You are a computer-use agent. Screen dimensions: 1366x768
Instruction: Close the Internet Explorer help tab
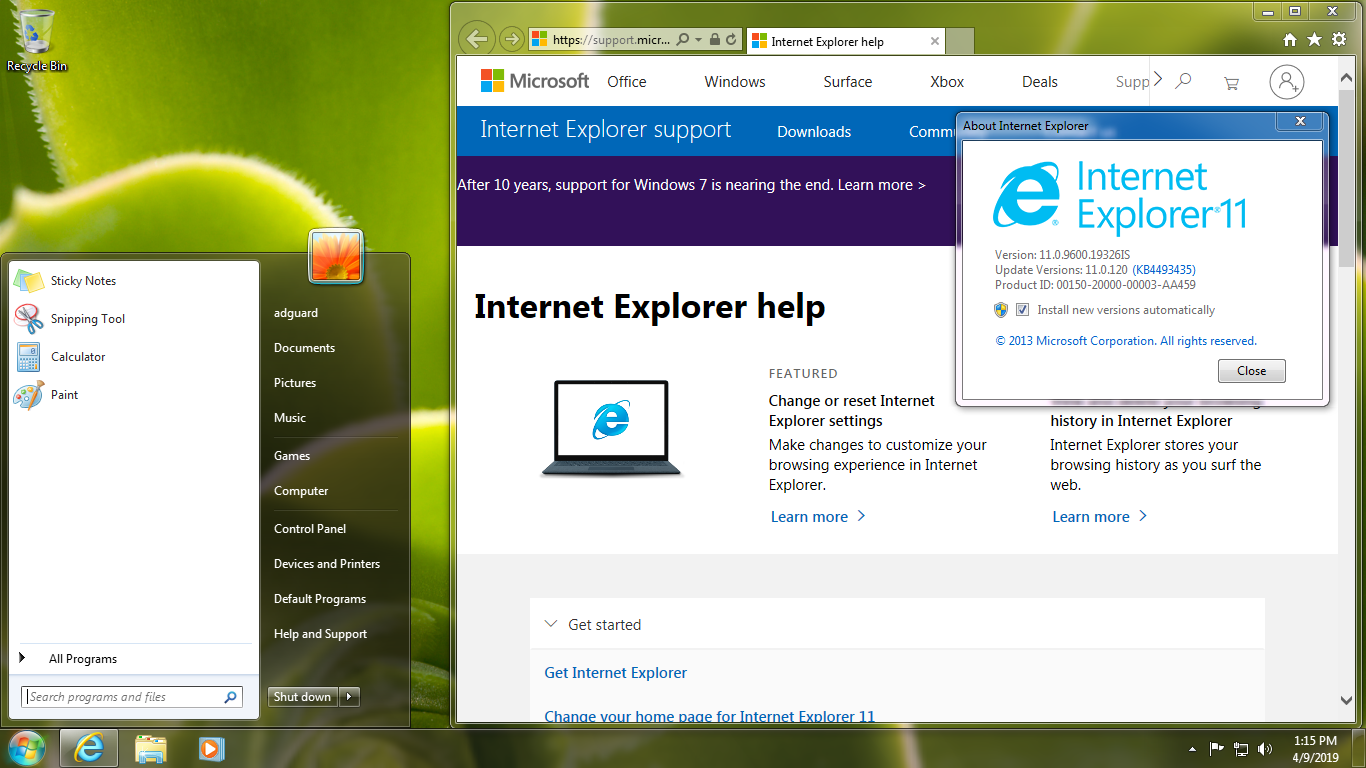tap(935, 41)
